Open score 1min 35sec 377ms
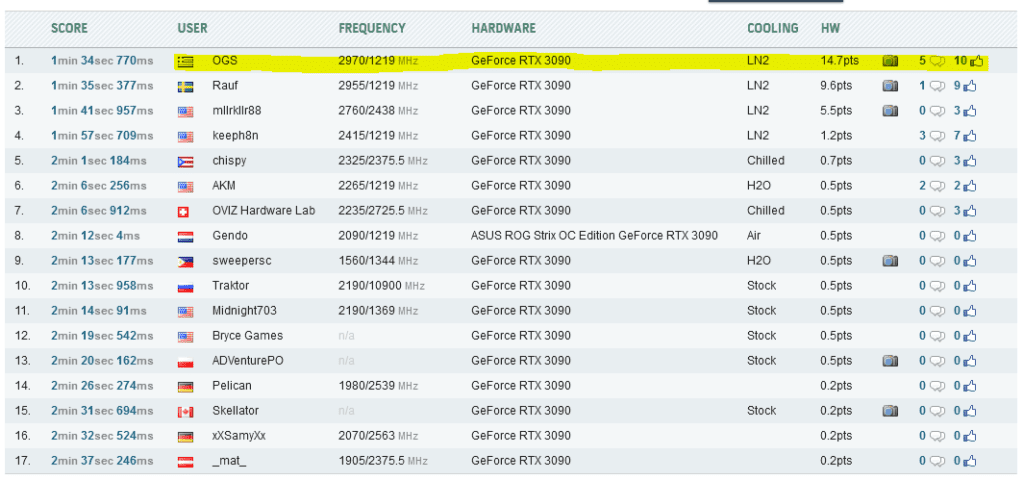Viewport: 1024px width, 480px height. pos(102,86)
